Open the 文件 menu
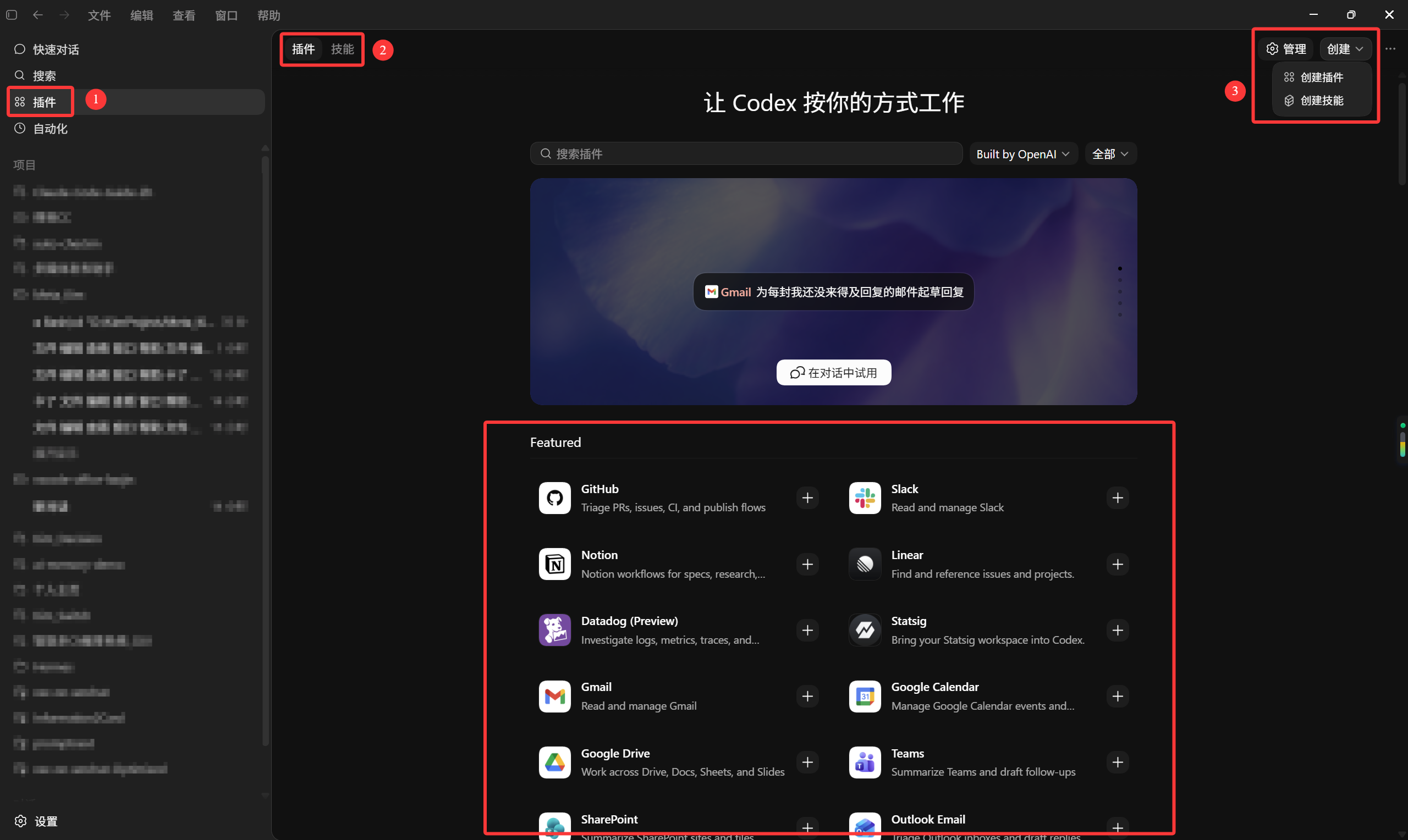This screenshot has height=840, width=1408. (99, 15)
